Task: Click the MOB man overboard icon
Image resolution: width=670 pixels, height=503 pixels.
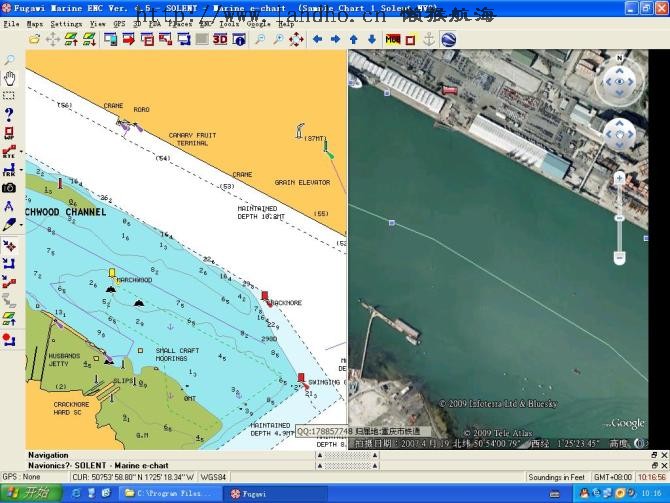Action: click(392, 40)
